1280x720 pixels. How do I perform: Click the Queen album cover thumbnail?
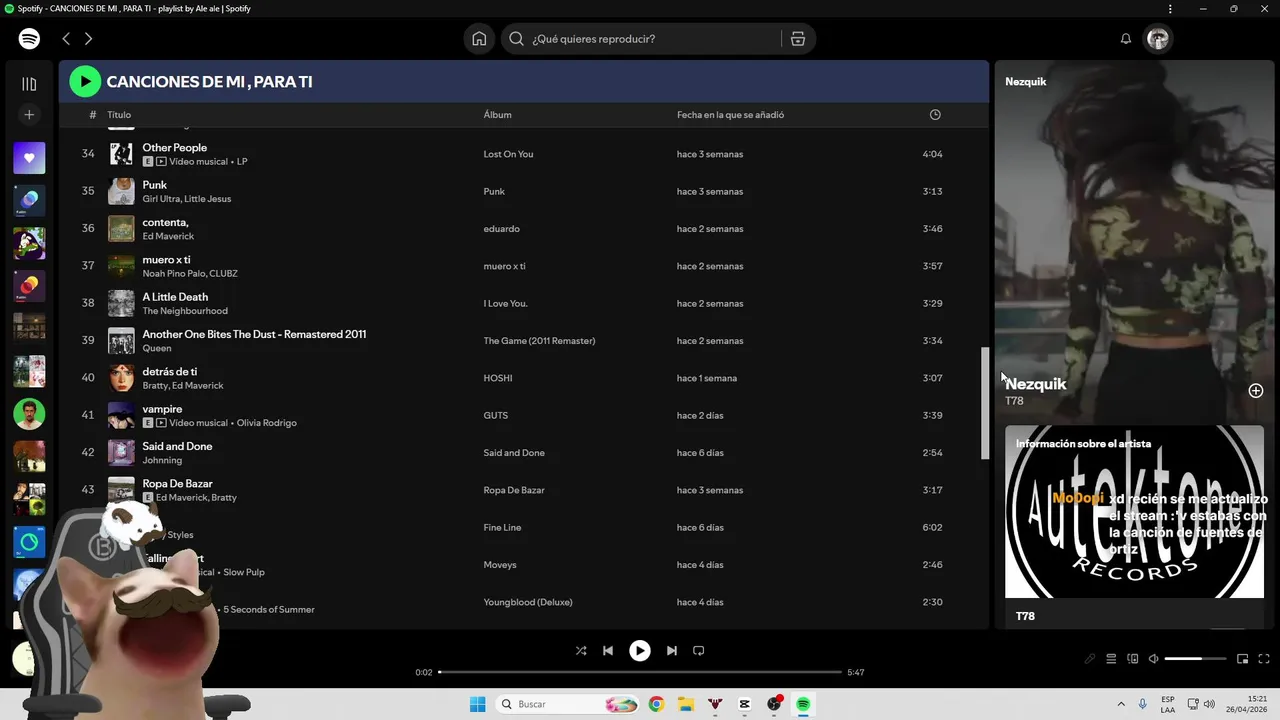click(121, 341)
